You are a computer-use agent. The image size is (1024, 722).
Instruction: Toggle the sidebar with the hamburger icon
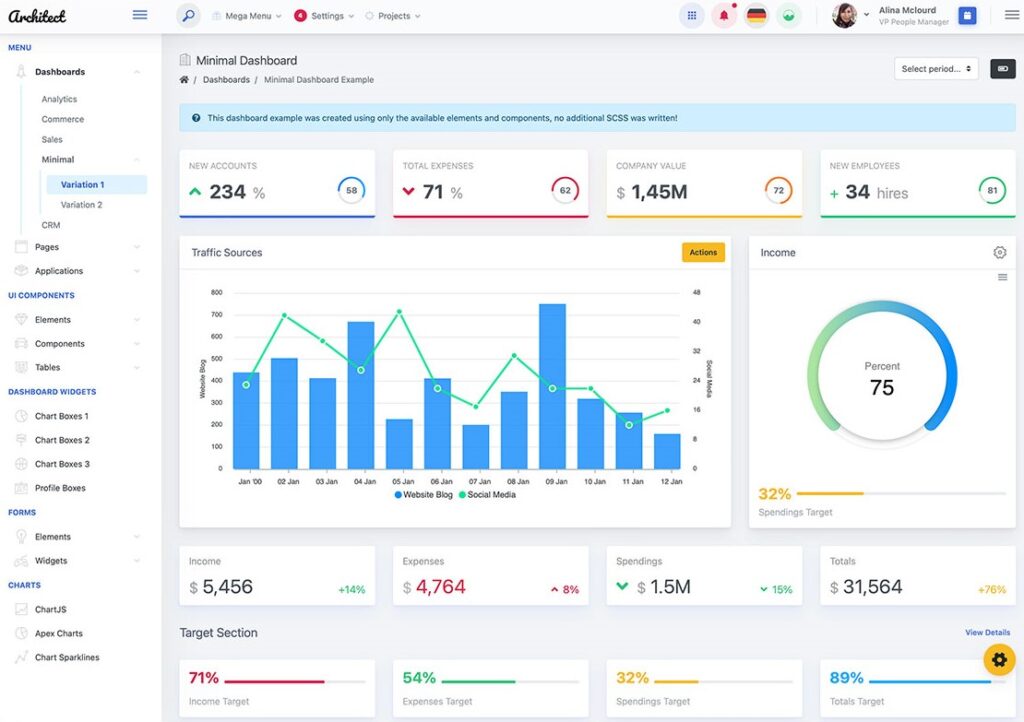(x=140, y=15)
